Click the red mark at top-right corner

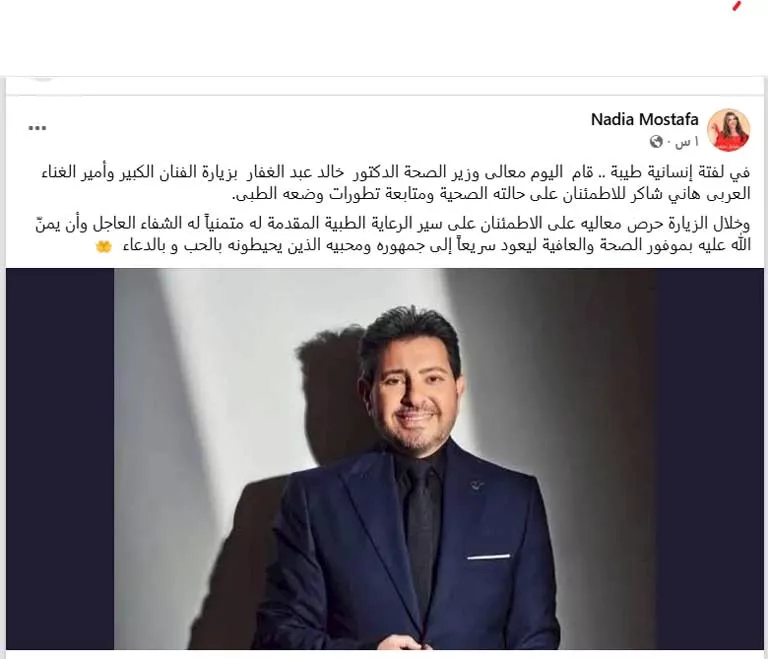click(x=736, y=6)
